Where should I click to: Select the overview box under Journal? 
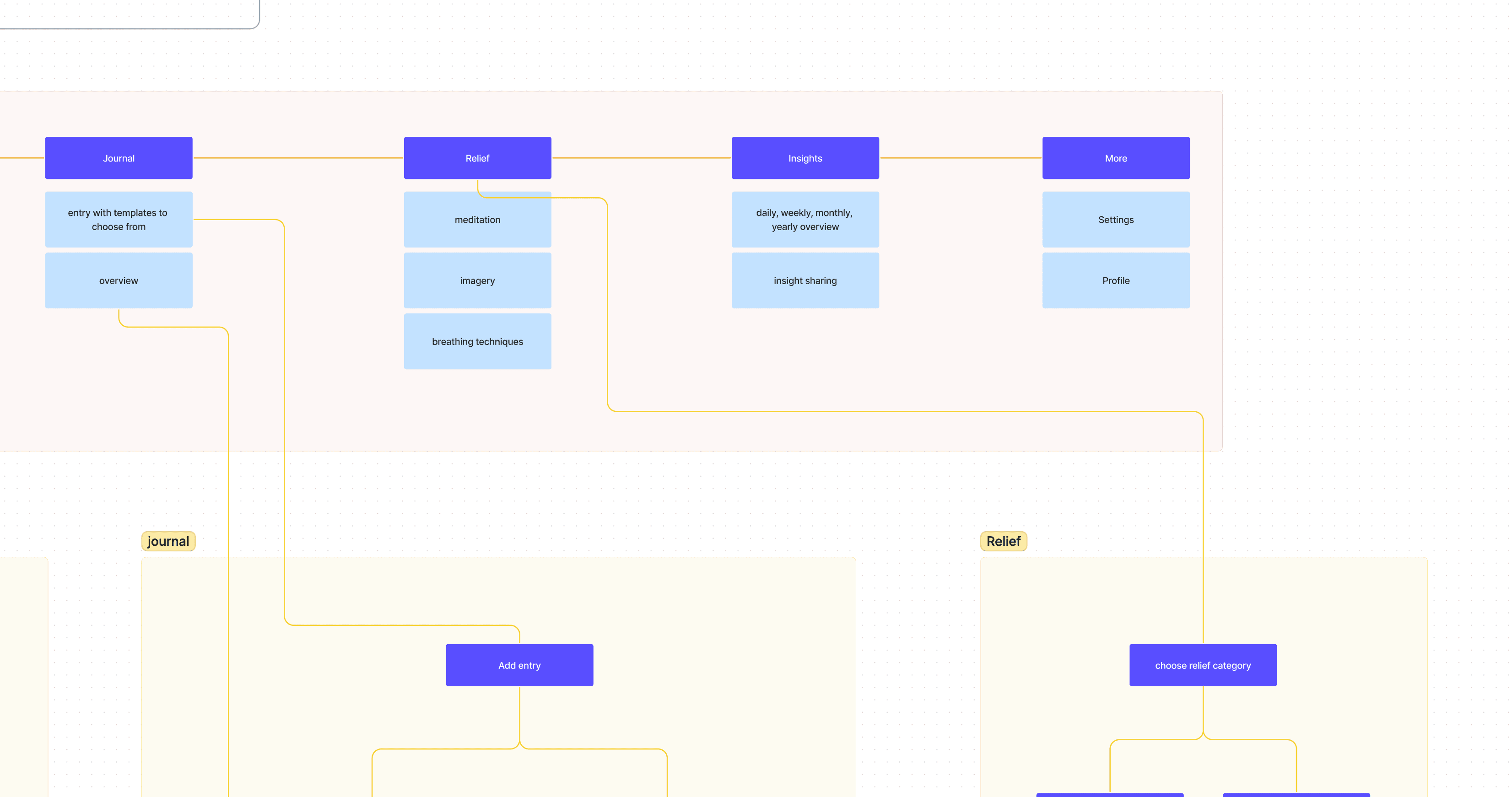tap(119, 280)
